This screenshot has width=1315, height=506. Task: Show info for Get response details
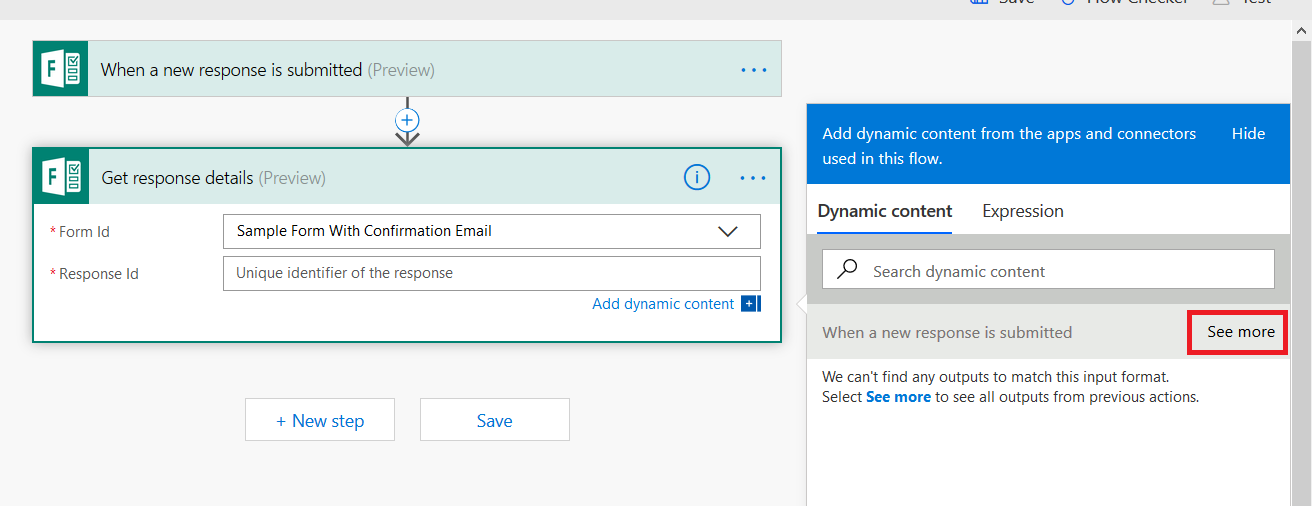(696, 177)
